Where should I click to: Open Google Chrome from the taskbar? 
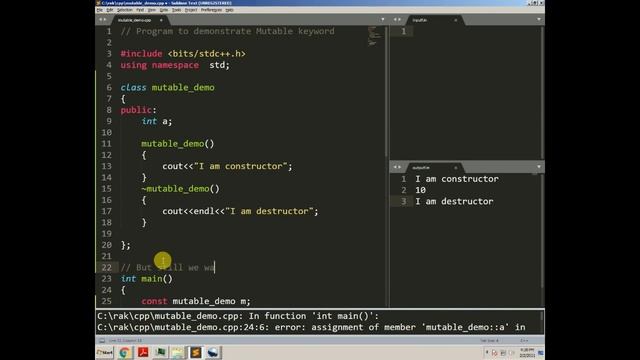point(125,353)
